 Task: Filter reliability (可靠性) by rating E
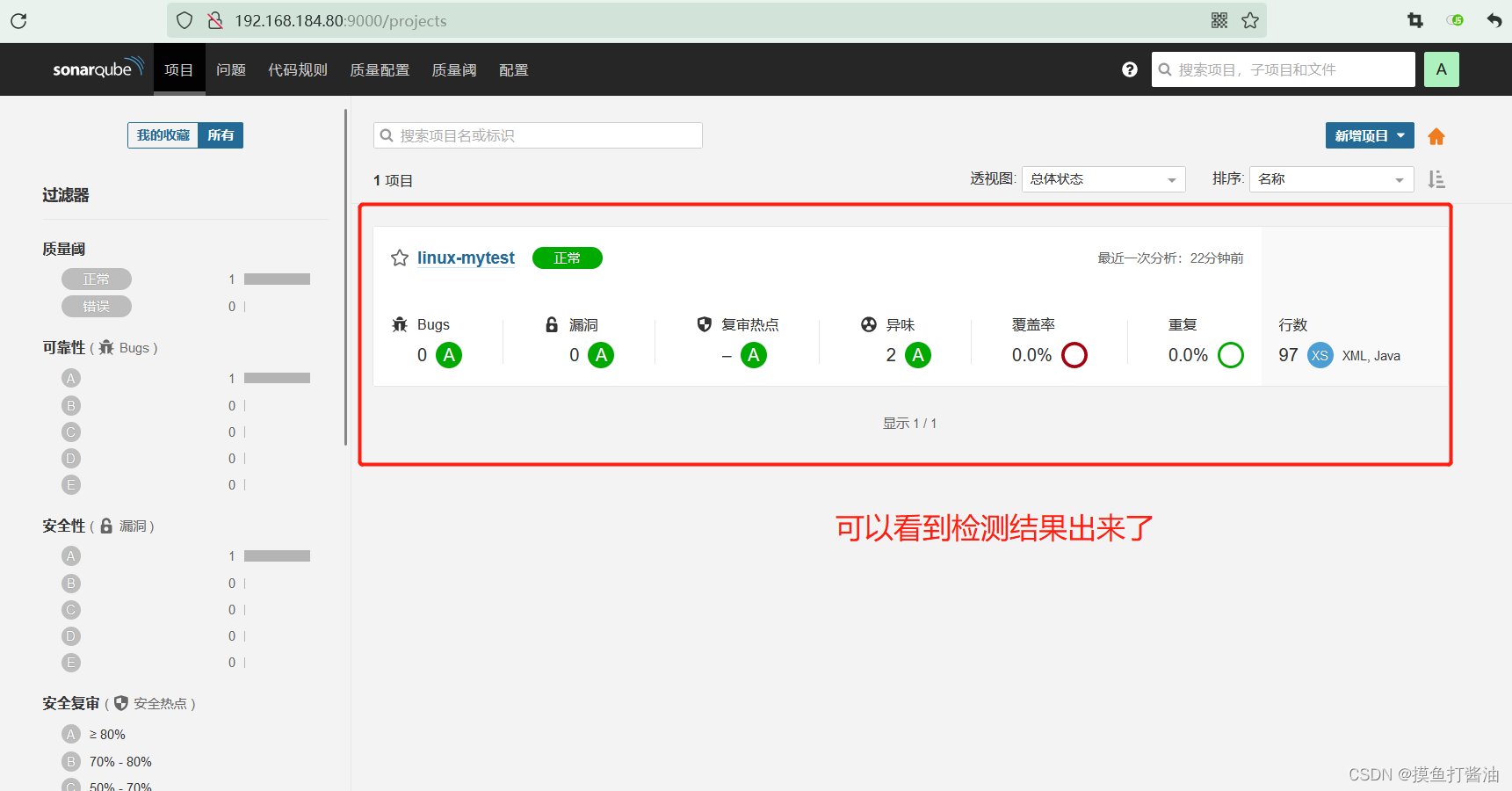pyautogui.click(x=71, y=484)
